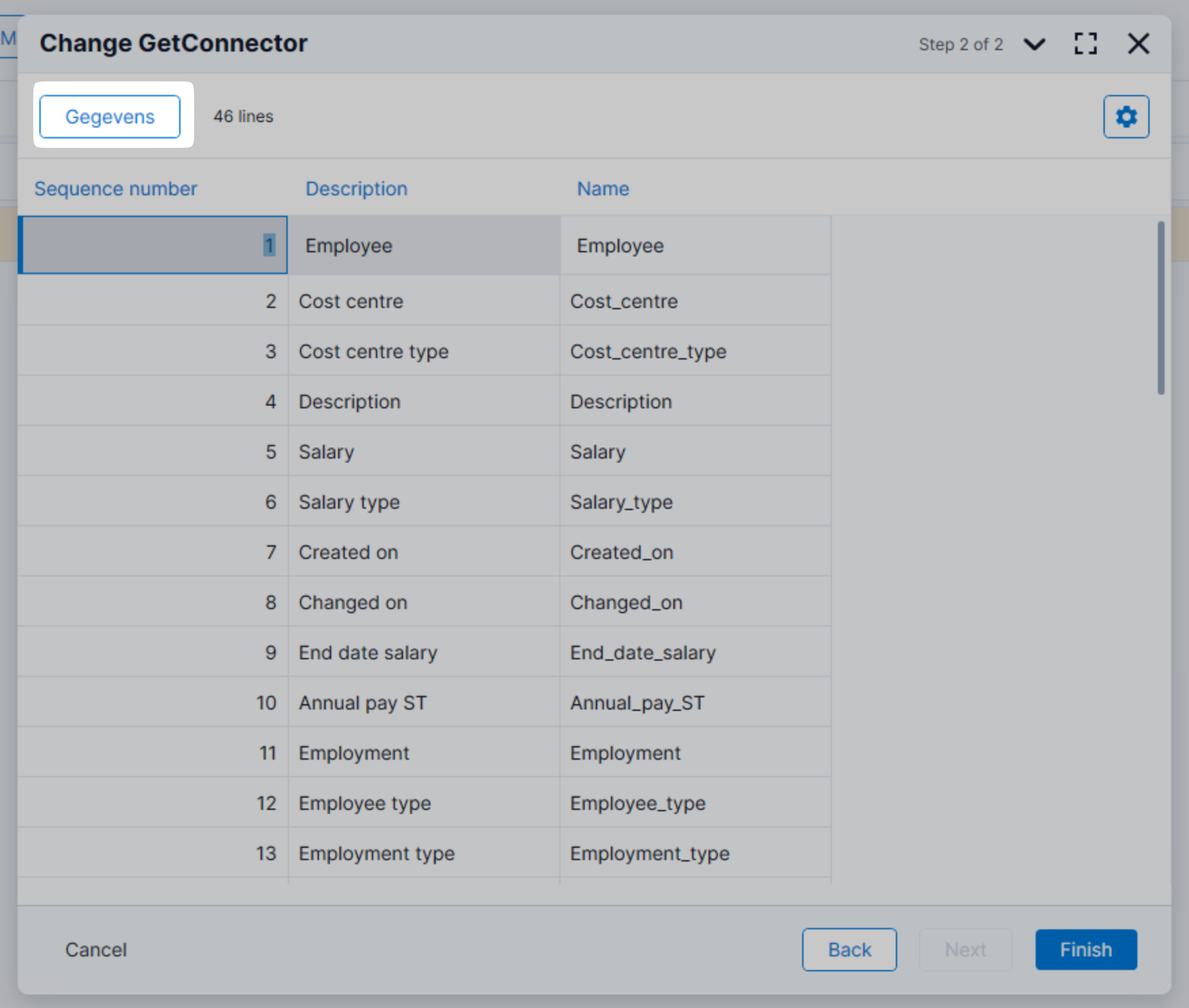Sort by Name column header

pos(603,189)
